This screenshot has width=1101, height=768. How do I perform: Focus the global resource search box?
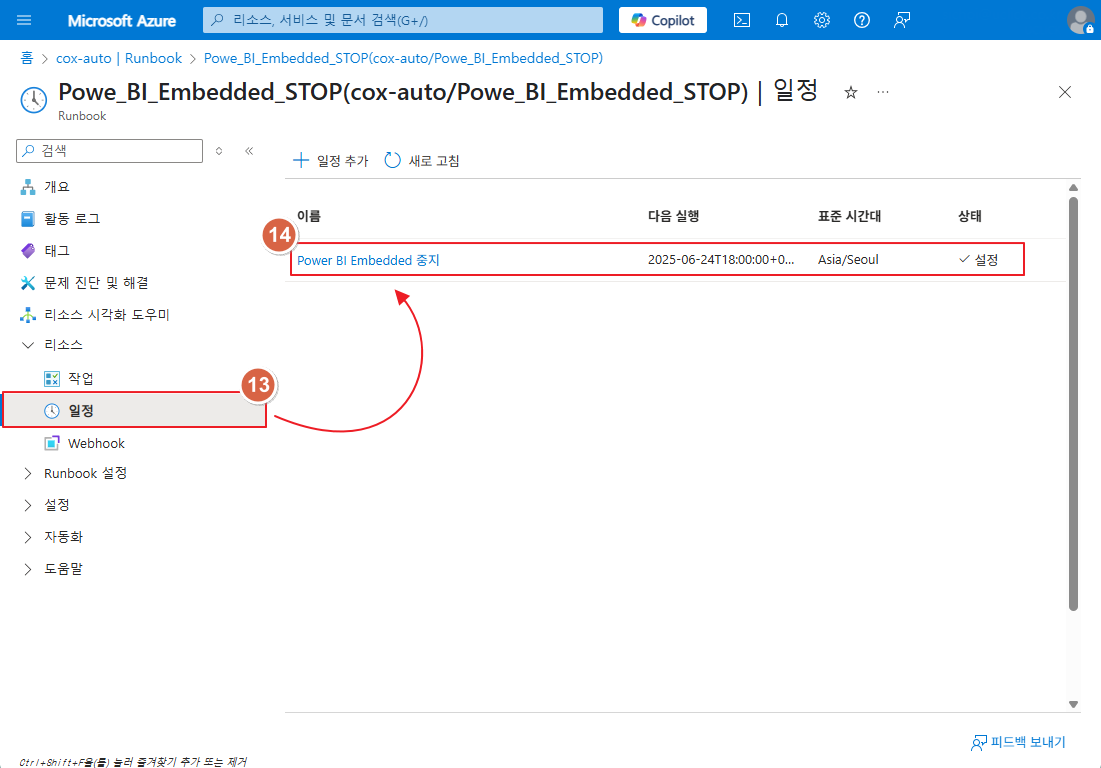click(403, 20)
